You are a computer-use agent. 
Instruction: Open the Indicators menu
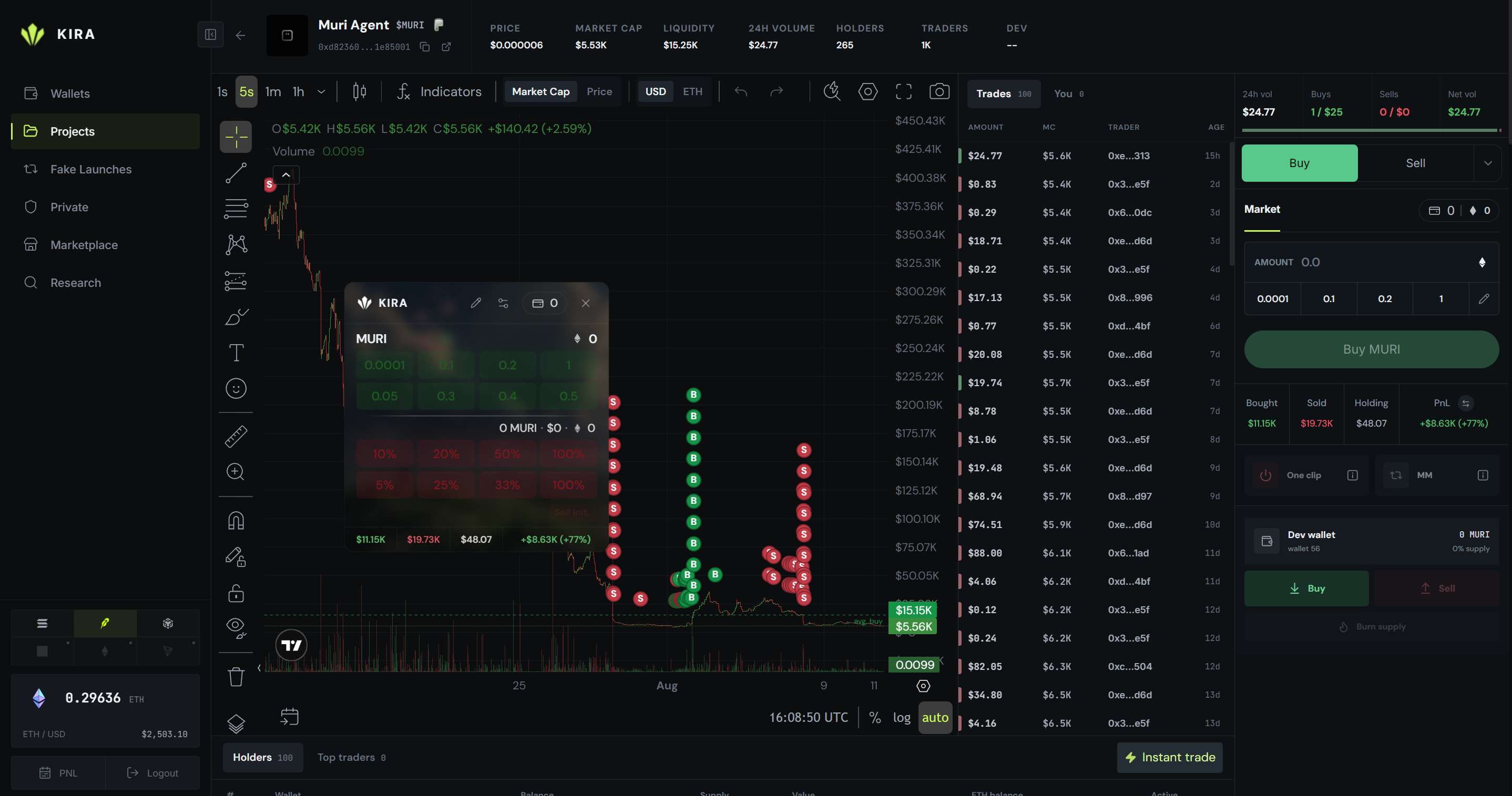(x=439, y=91)
